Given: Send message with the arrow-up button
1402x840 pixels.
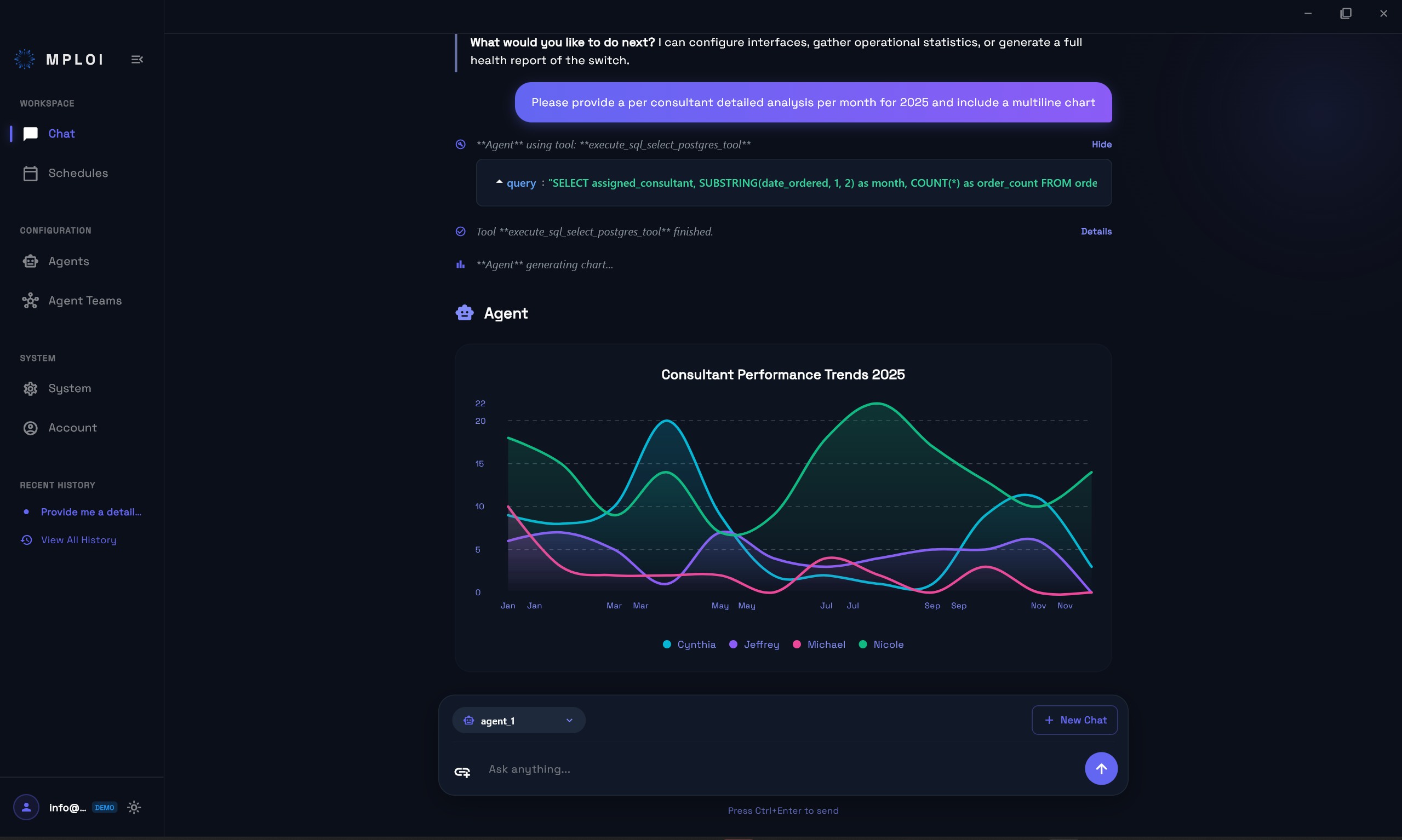Looking at the screenshot, I should 1100,768.
